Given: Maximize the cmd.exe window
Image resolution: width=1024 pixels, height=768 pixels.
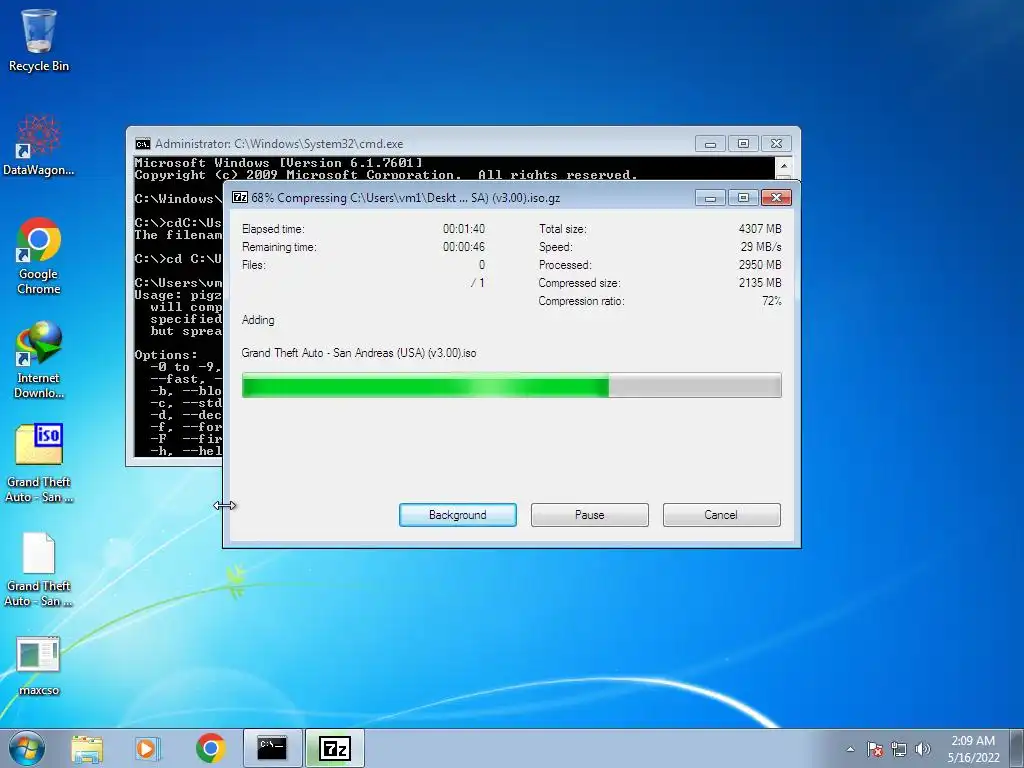Looking at the screenshot, I should 743,144.
